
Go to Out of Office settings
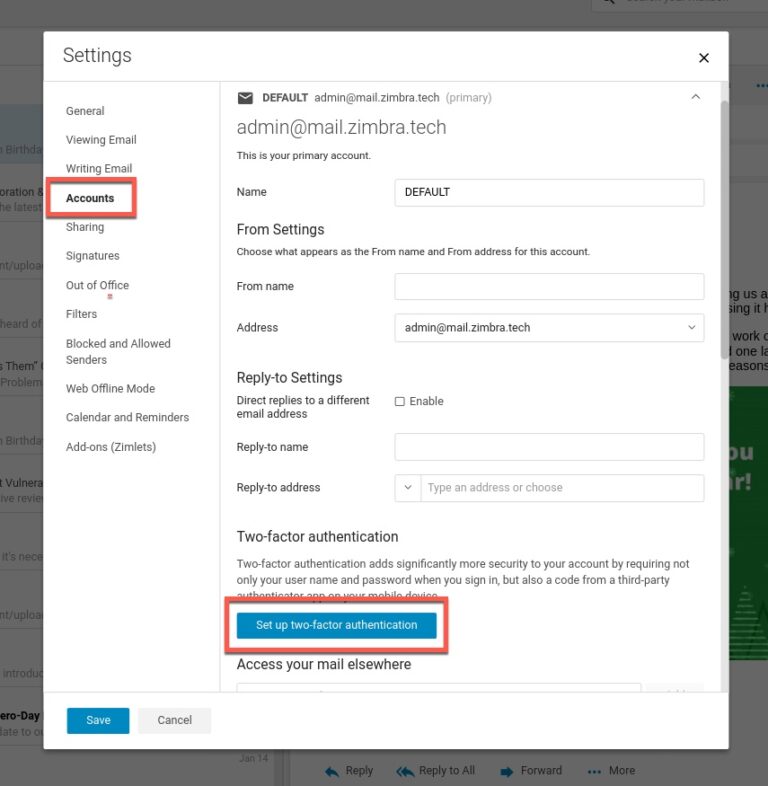tap(97, 285)
